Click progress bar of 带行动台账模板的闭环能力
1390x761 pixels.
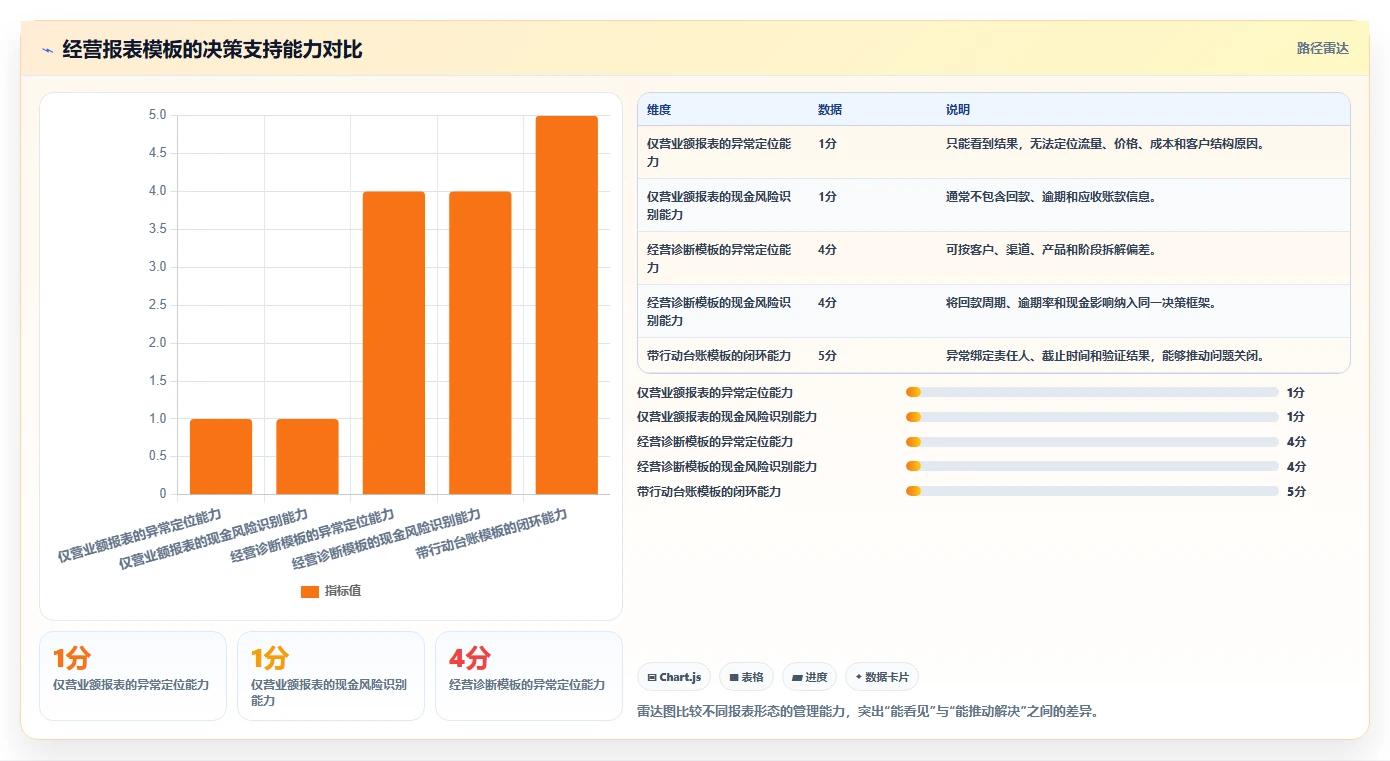1092,491
